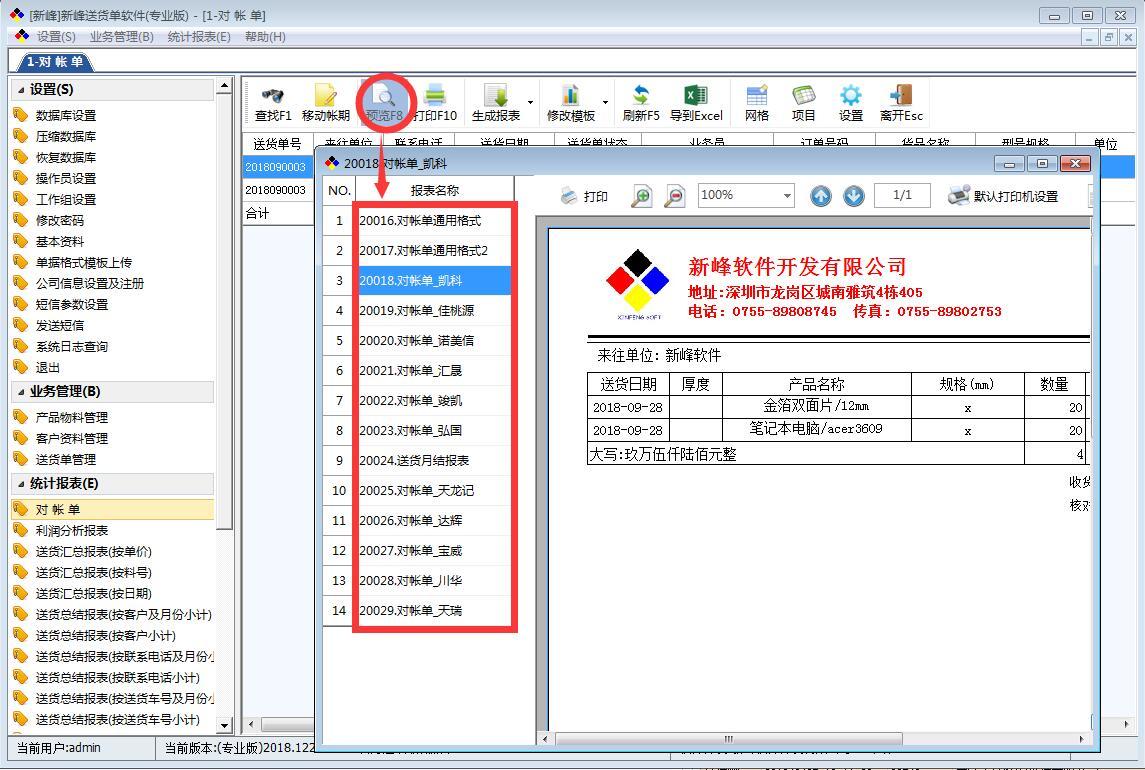
Task: Click the 送货单号 column header
Action: pos(277,143)
